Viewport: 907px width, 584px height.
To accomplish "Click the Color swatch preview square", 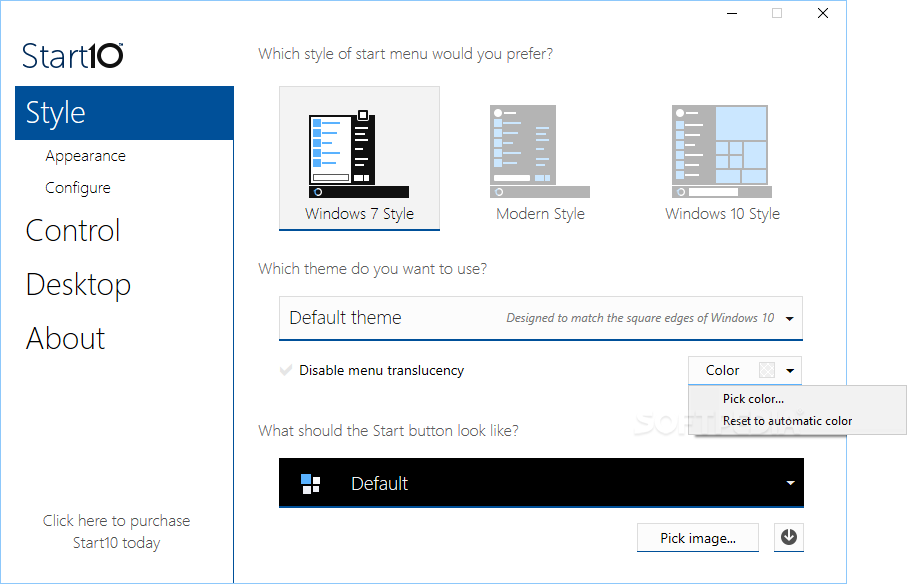I will click(x=767, y=370).
